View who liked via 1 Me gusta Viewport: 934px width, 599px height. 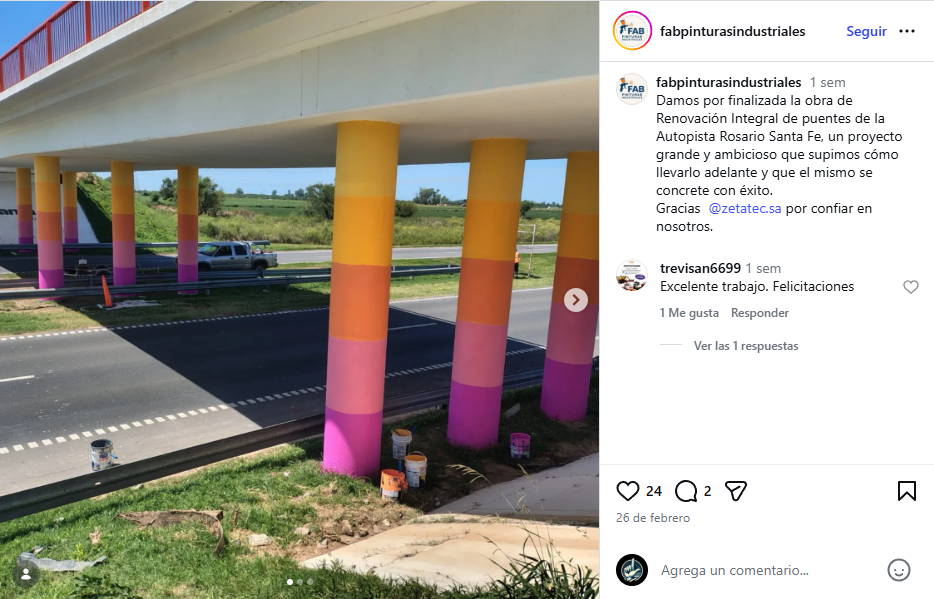[689, 313]
